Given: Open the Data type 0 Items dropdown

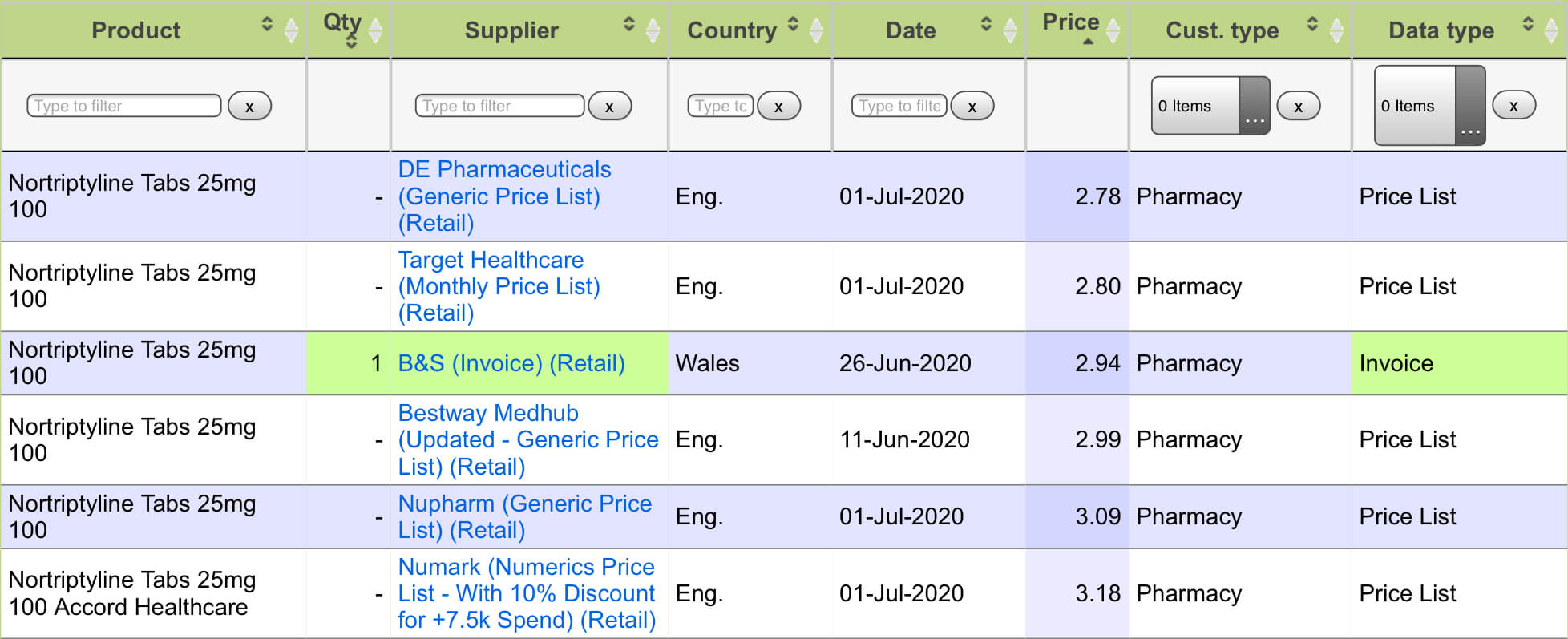Looking at the screenshot, I should (x=1429, y=106).
